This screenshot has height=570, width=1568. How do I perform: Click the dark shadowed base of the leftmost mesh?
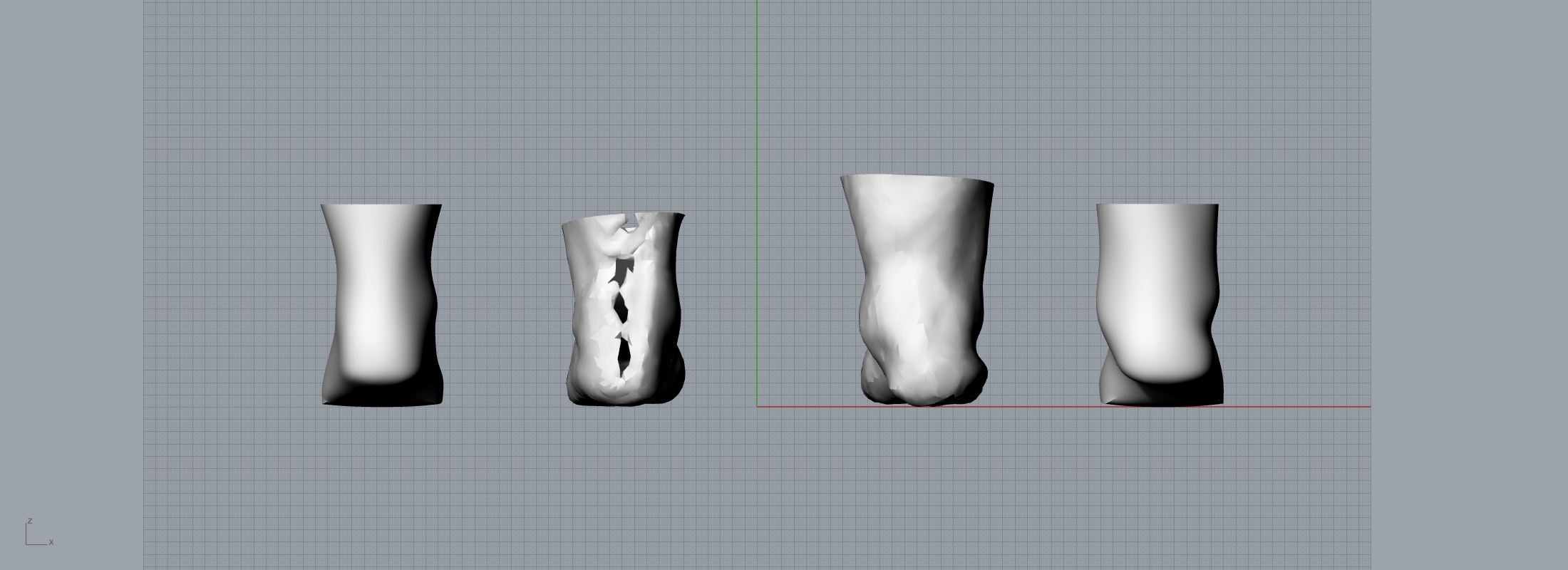point(381,394)
